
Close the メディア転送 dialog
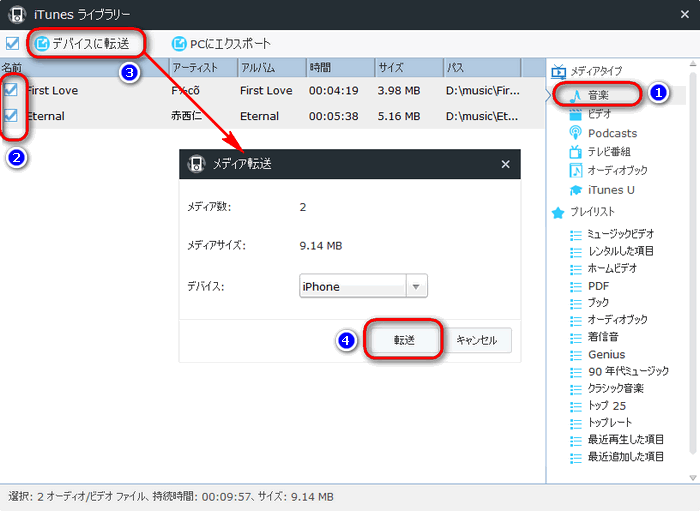pyautogui.click(x=505, y=164)
